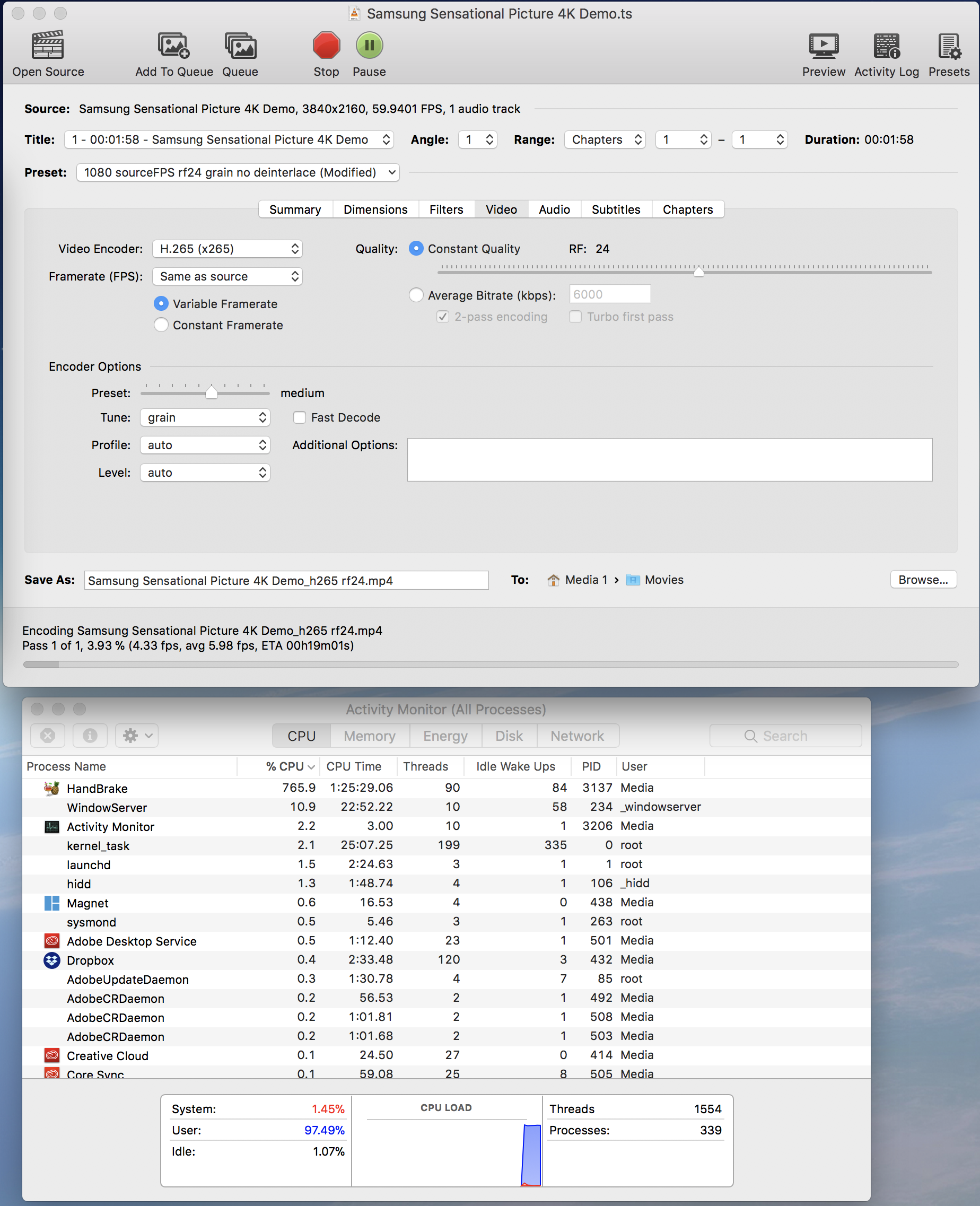Select the Constant Quality radio button
This screenshot has width=980, height=1206.
[x=416, y=248]
